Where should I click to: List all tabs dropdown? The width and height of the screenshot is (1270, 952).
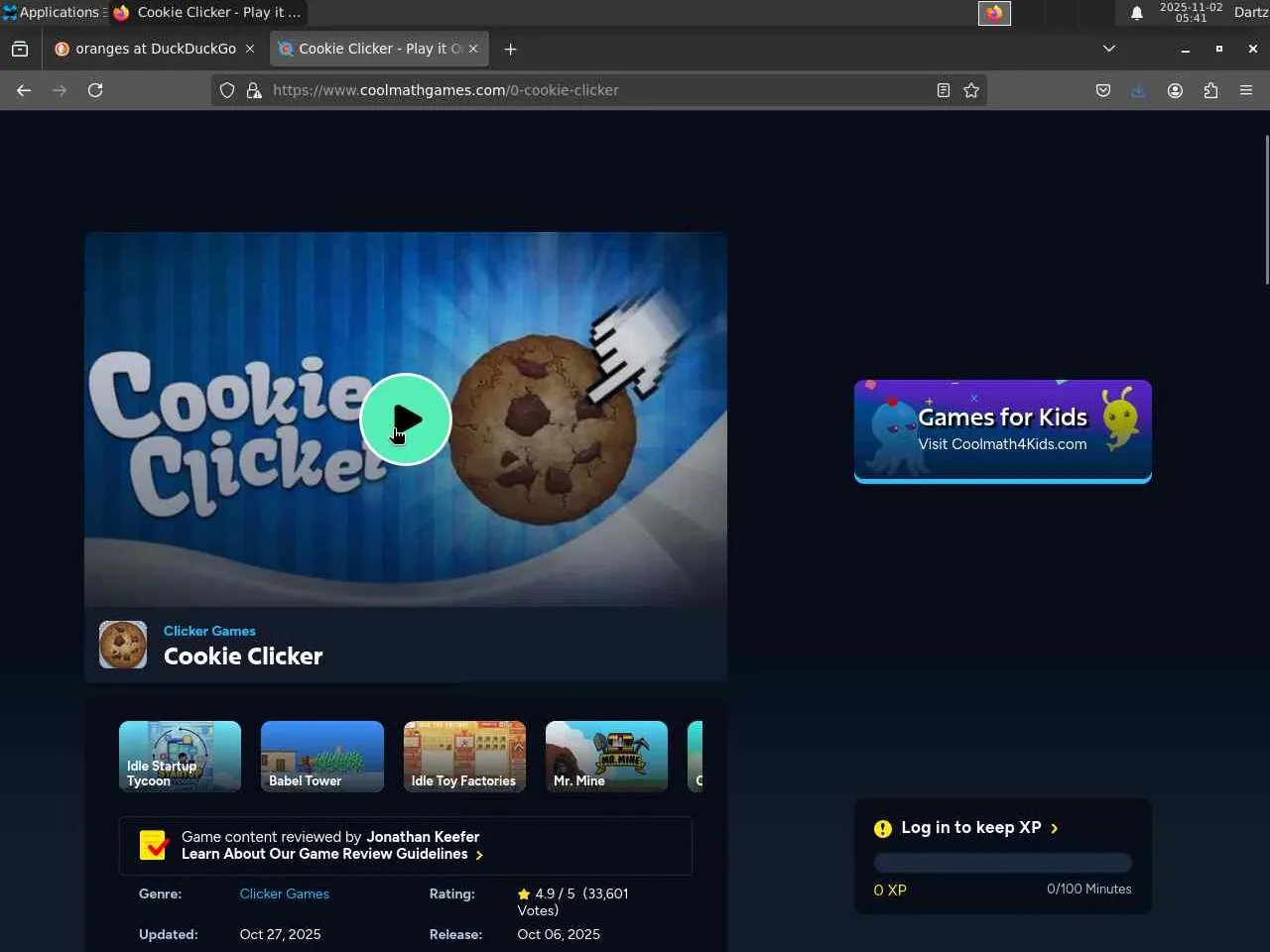point(1109,49)
